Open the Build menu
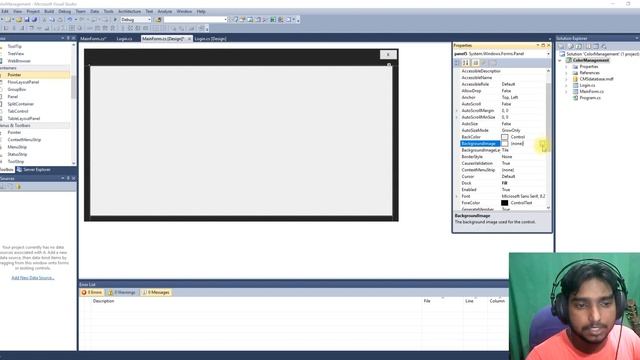This screenshot has width=640, height=360. click(x=49, y=11)
